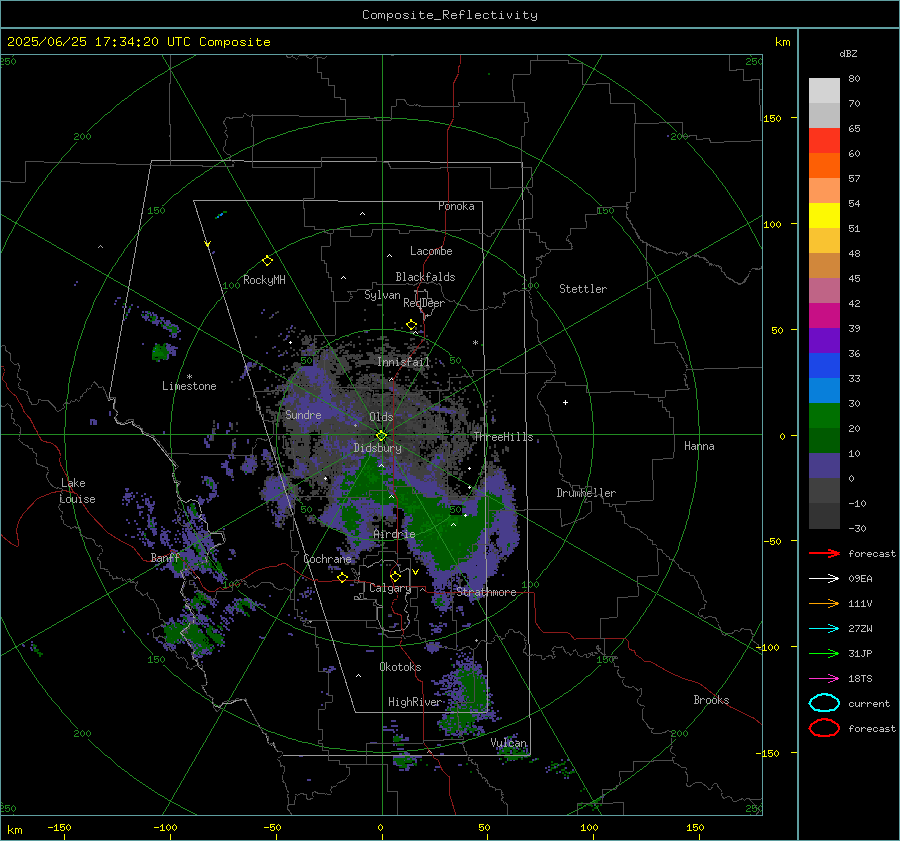Screen dimensions: 900x841
Task: Click the yellow diamond marker under Cochrane
Action: (343, 577)
